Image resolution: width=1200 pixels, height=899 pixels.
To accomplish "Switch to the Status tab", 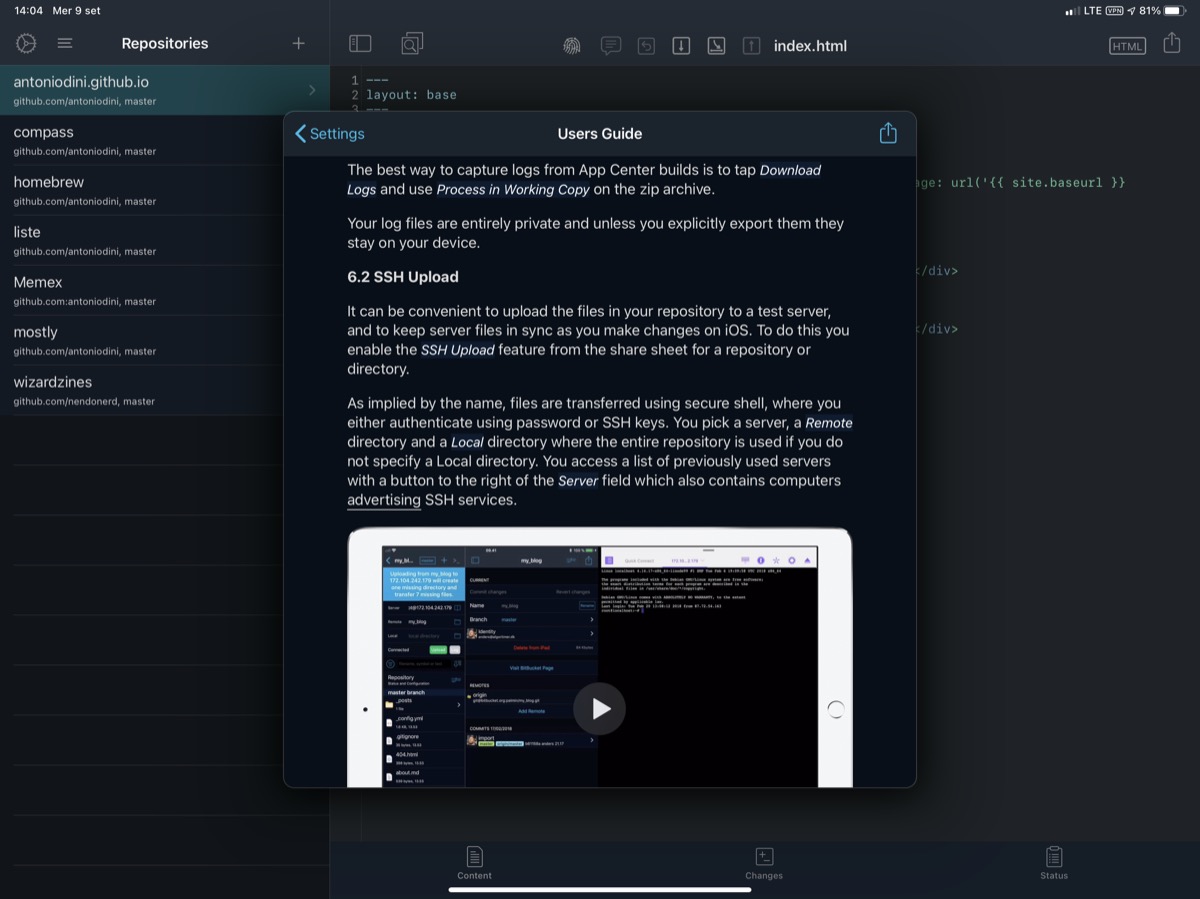I will (x=1053, y=863).
